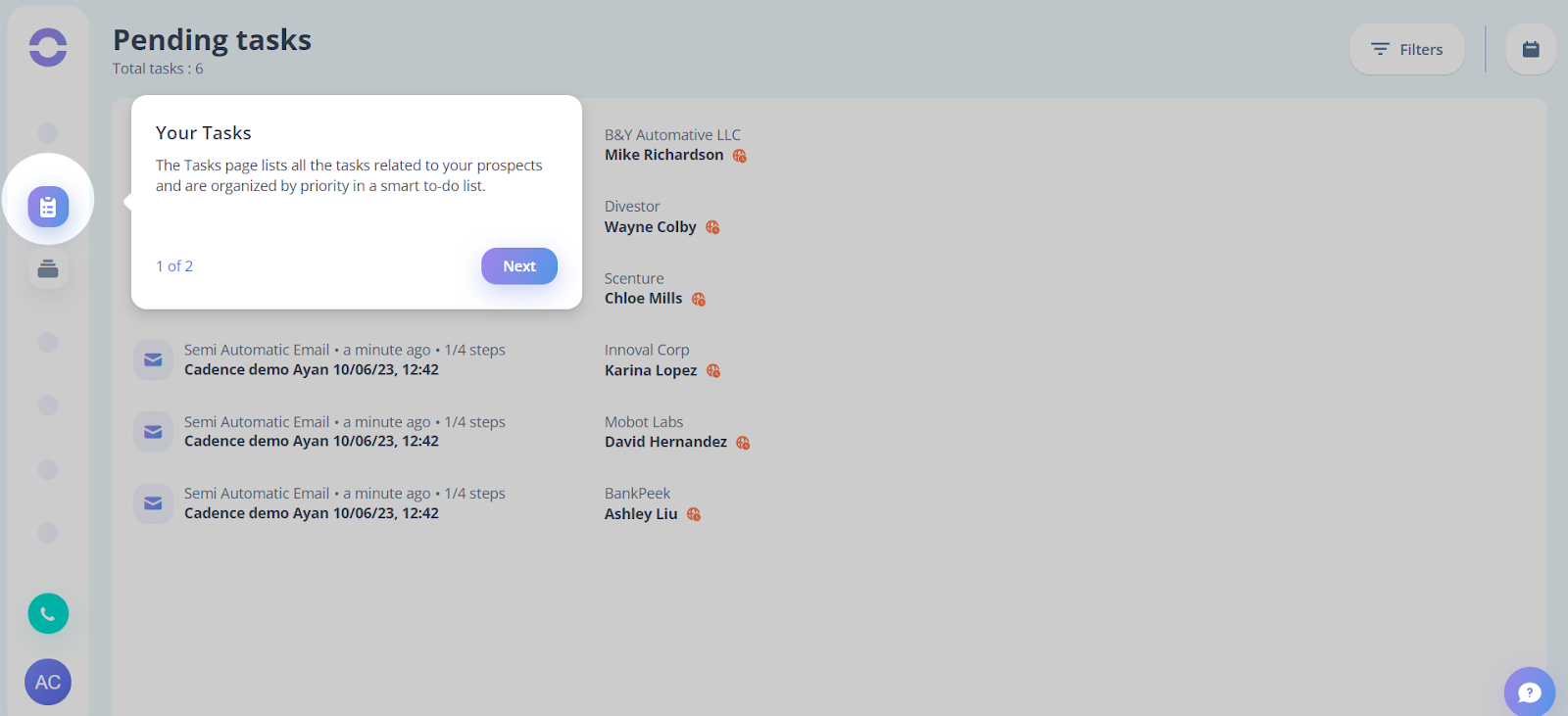Click the bottom-most gray sidebar dot

(x=48, y=533)
